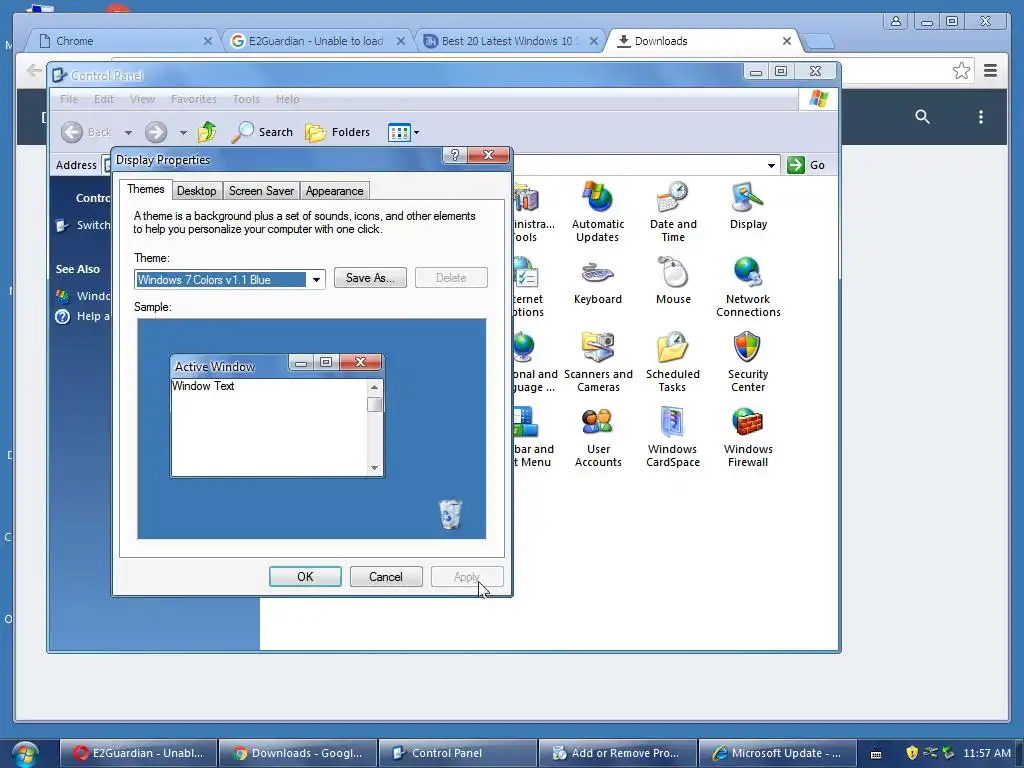Open Automatic Updates in Control Panel
This screenshot has width=1024, height=768.
598,212
